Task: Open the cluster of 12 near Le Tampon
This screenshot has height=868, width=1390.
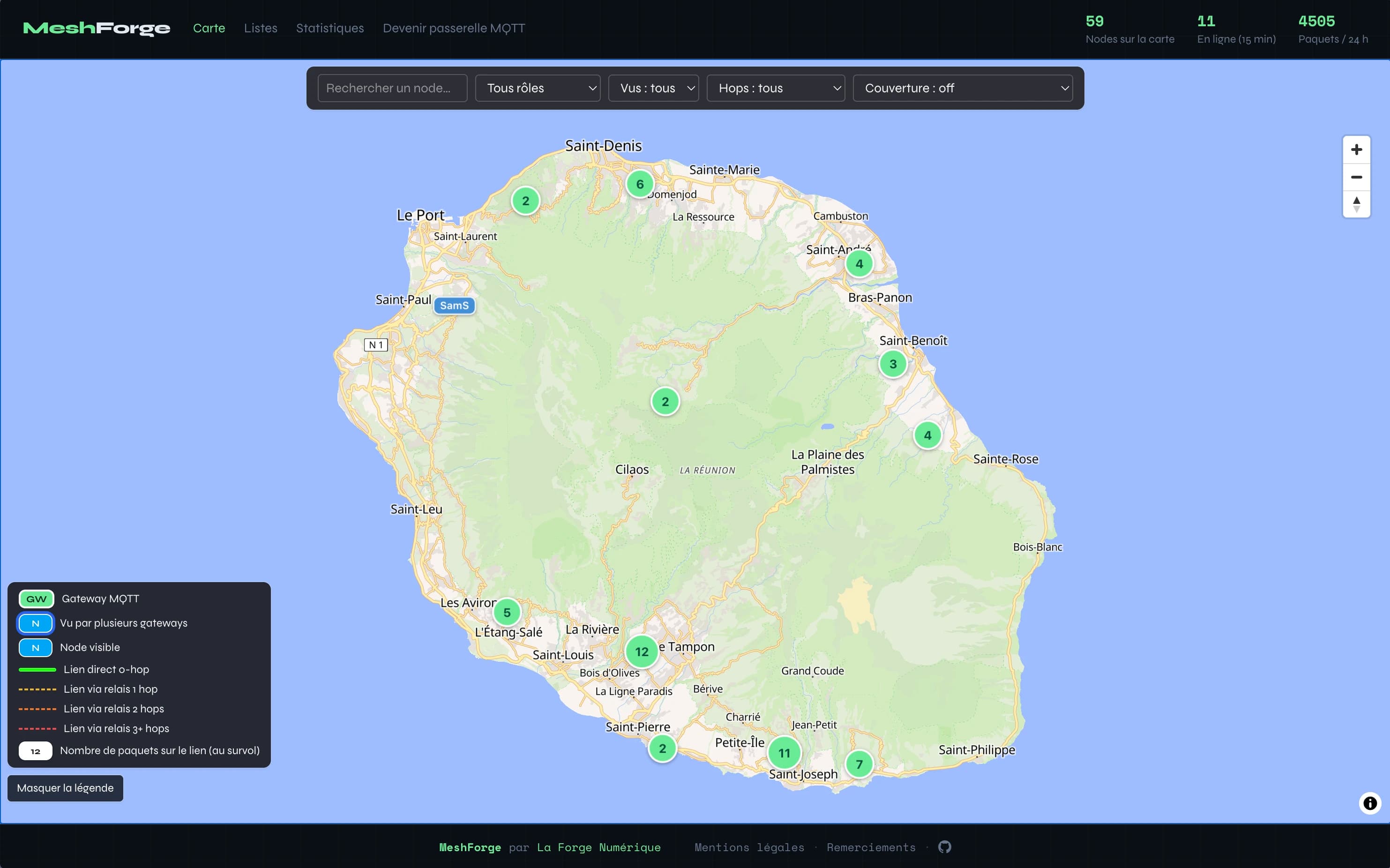Action: click(x=642, y=651)
